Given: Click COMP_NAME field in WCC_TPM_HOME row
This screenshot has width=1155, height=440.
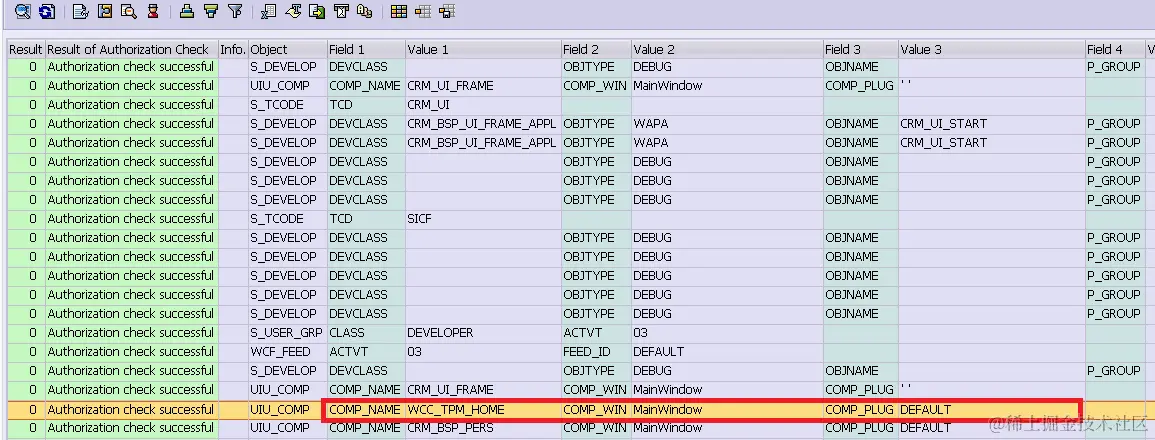Looking at the screenshot, I should [x=366, y=409].
